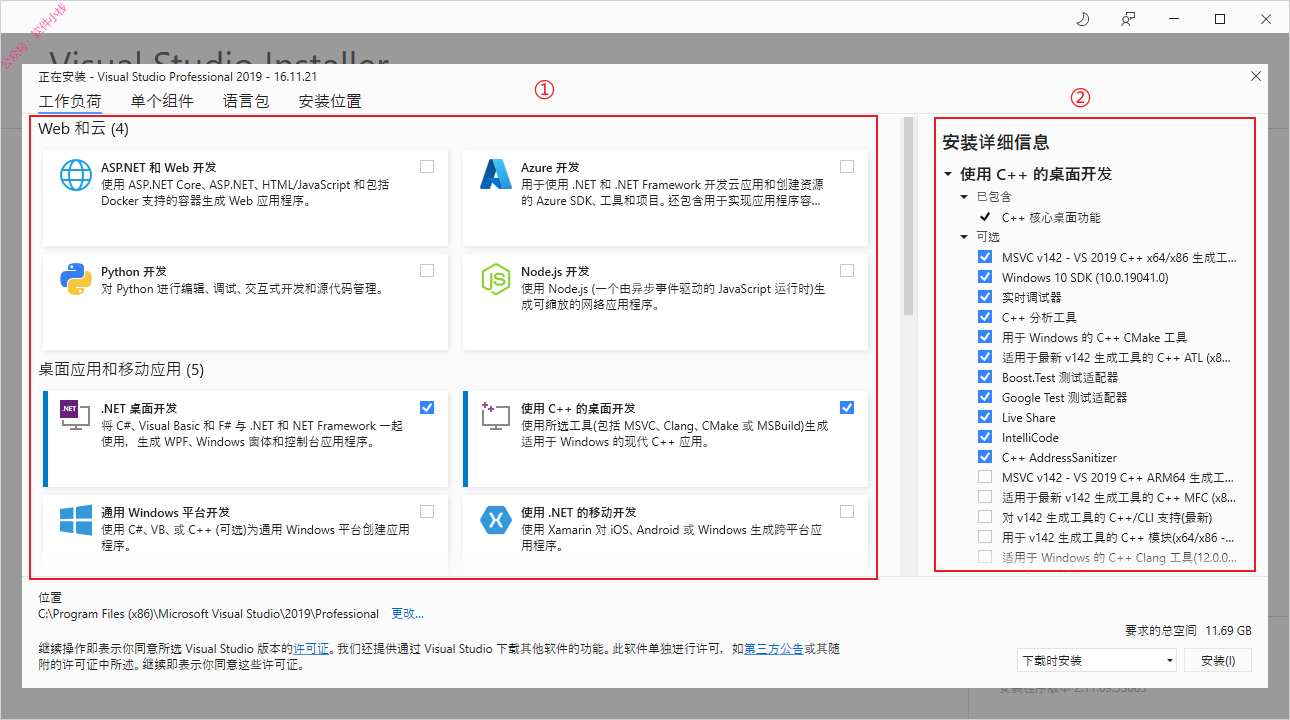The image size is (1290, 720).
Task: Switch to 语言包 tab
Action: [246, 101]
